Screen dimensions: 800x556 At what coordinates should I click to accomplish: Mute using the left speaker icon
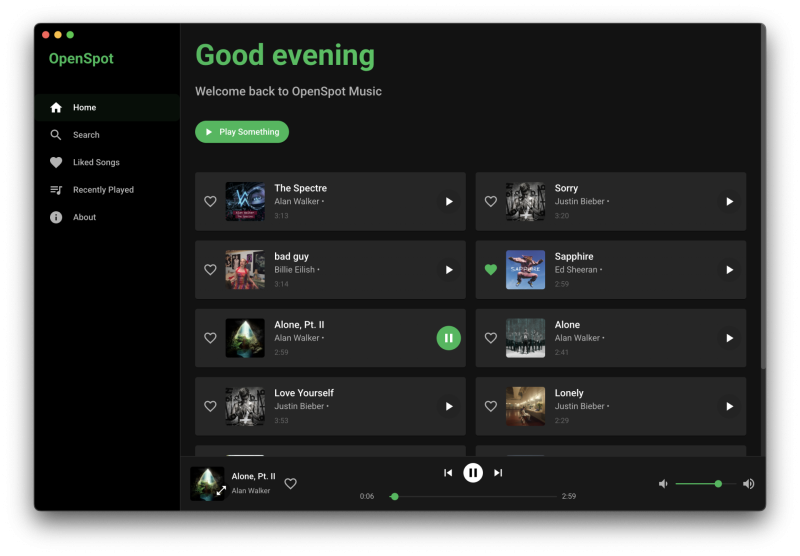(x=662, y=484)
